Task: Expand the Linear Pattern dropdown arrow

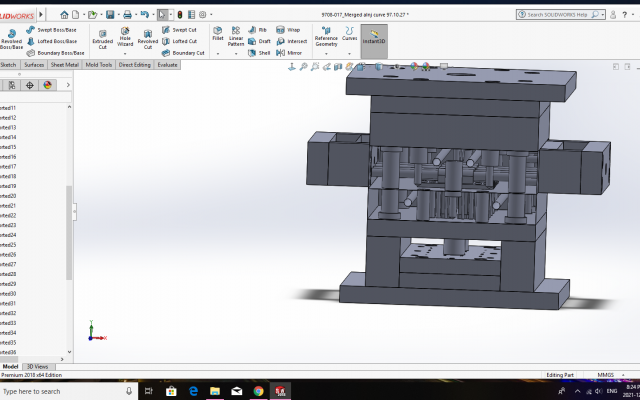Action: pyautogui.click(x=236, y=54)
